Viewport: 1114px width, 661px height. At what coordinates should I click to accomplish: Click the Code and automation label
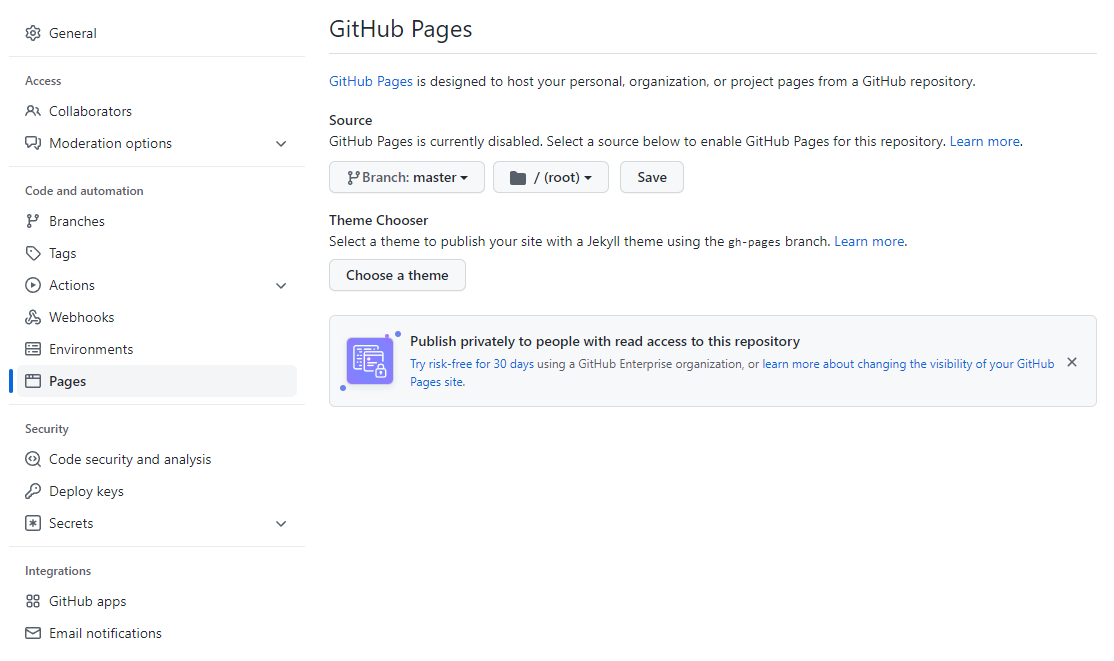pyautogui.click(x=84, y=190)
